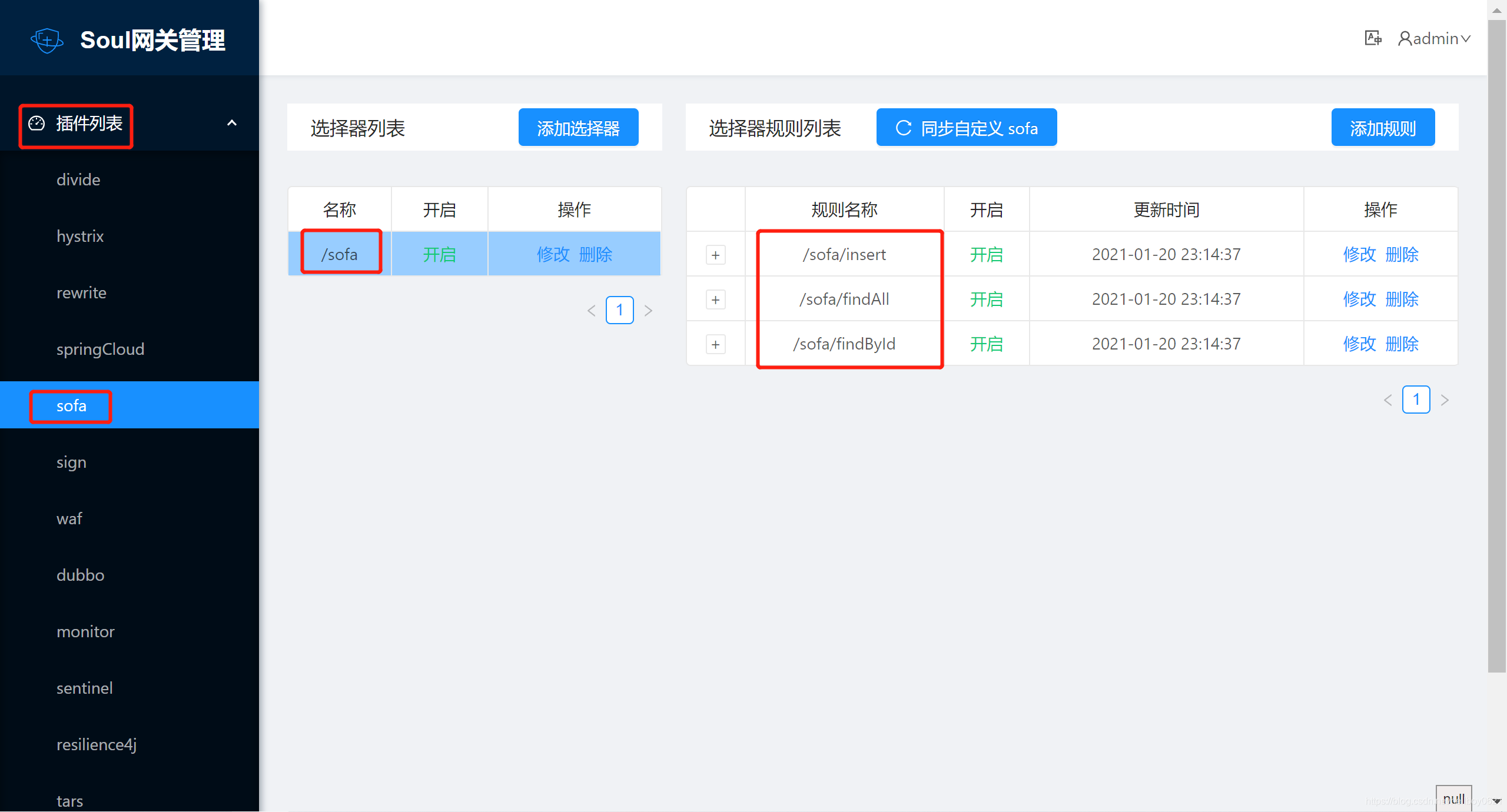Image resolution: width=1507 pixels, height=812 pixels.
Task: Expand the /sofa/findById rule row
Action: (715, 344)
